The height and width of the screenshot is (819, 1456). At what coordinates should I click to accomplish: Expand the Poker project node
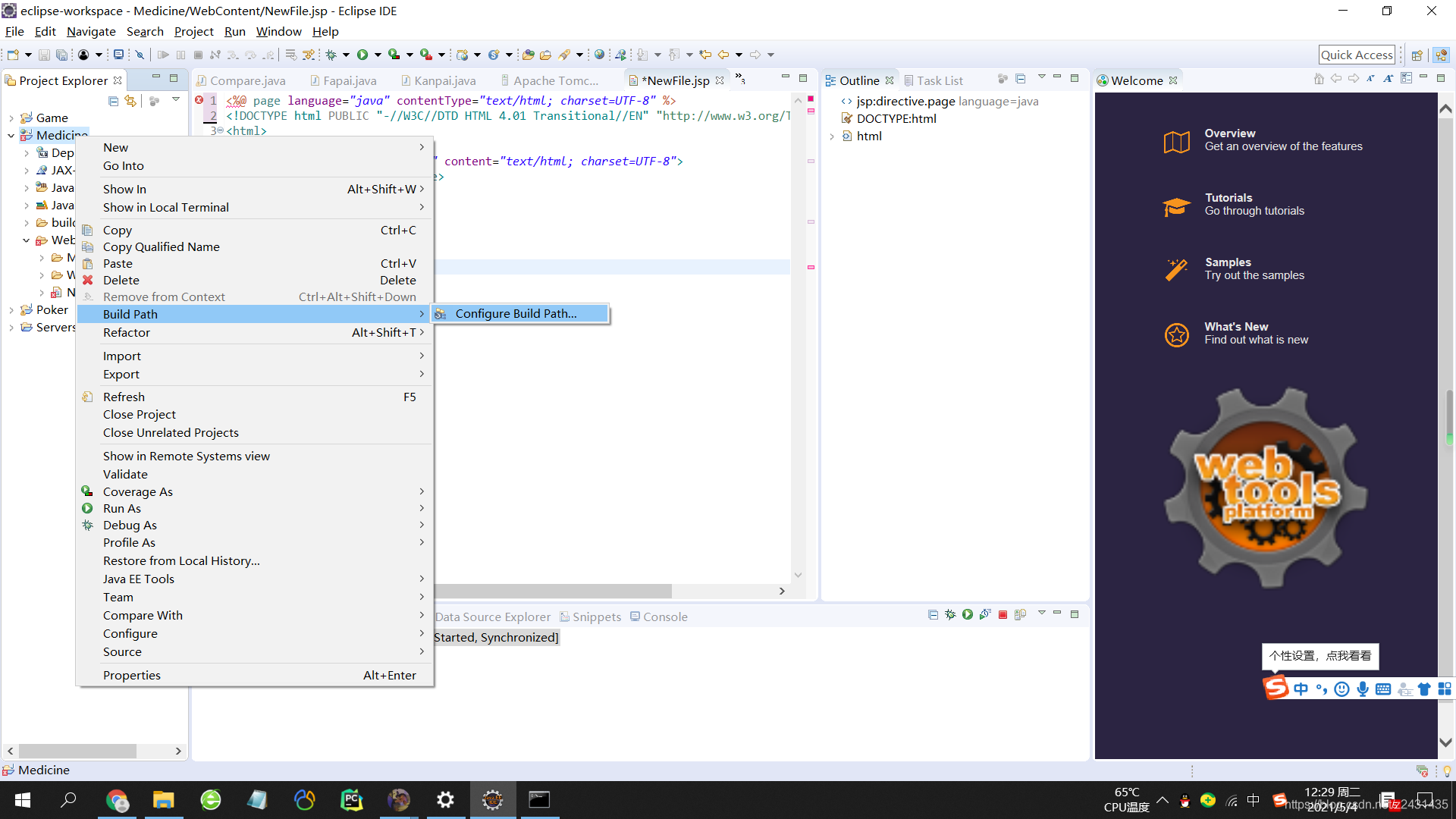[x=11, y=310]
